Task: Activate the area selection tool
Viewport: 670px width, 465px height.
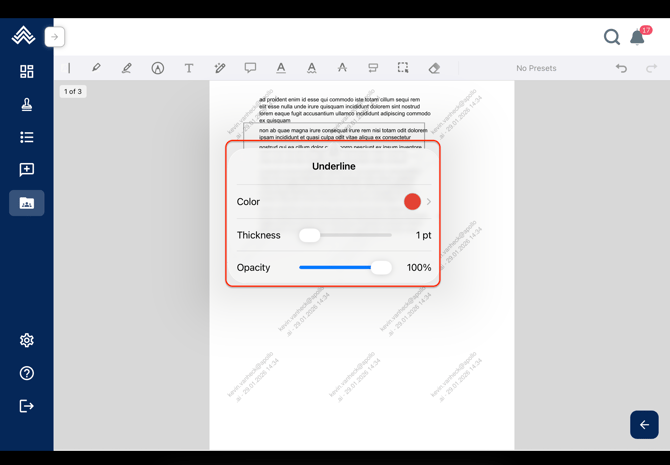Action: [x=403, y=68]
